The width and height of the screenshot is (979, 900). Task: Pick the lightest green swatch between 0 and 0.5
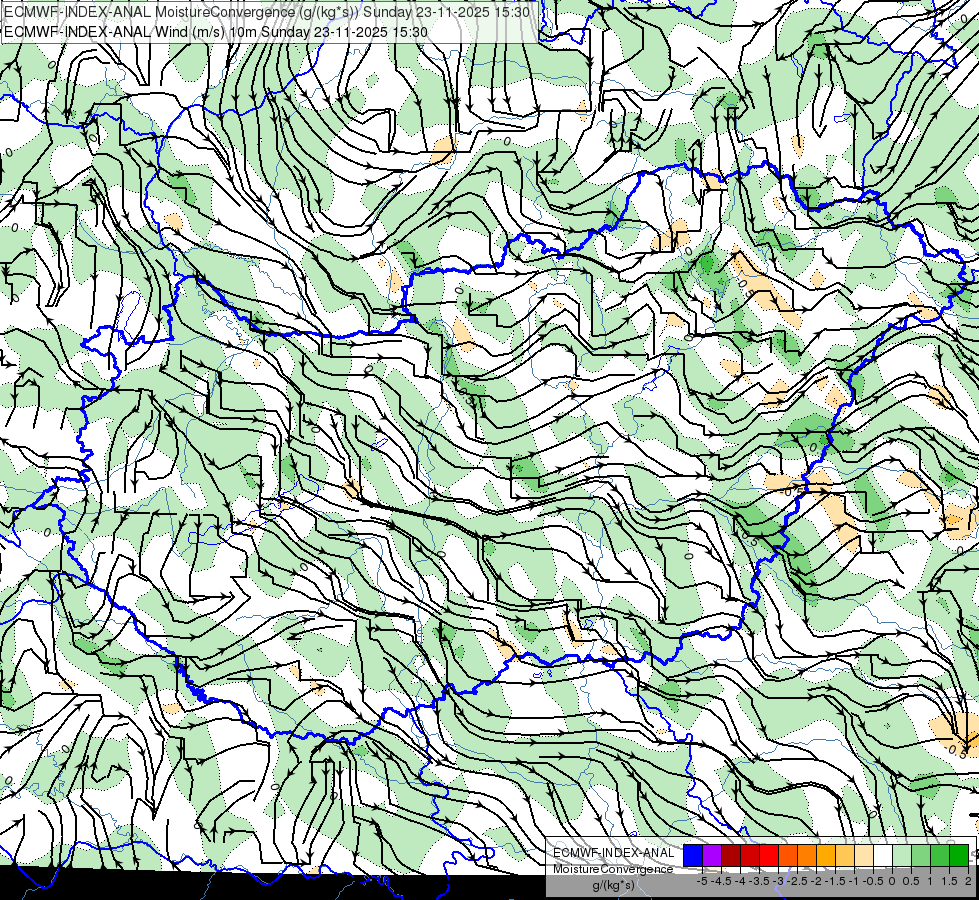pos(902,856)
